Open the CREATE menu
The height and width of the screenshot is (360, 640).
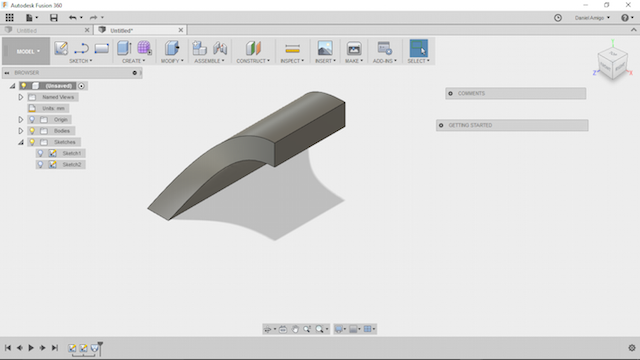(x=133, y=61)
